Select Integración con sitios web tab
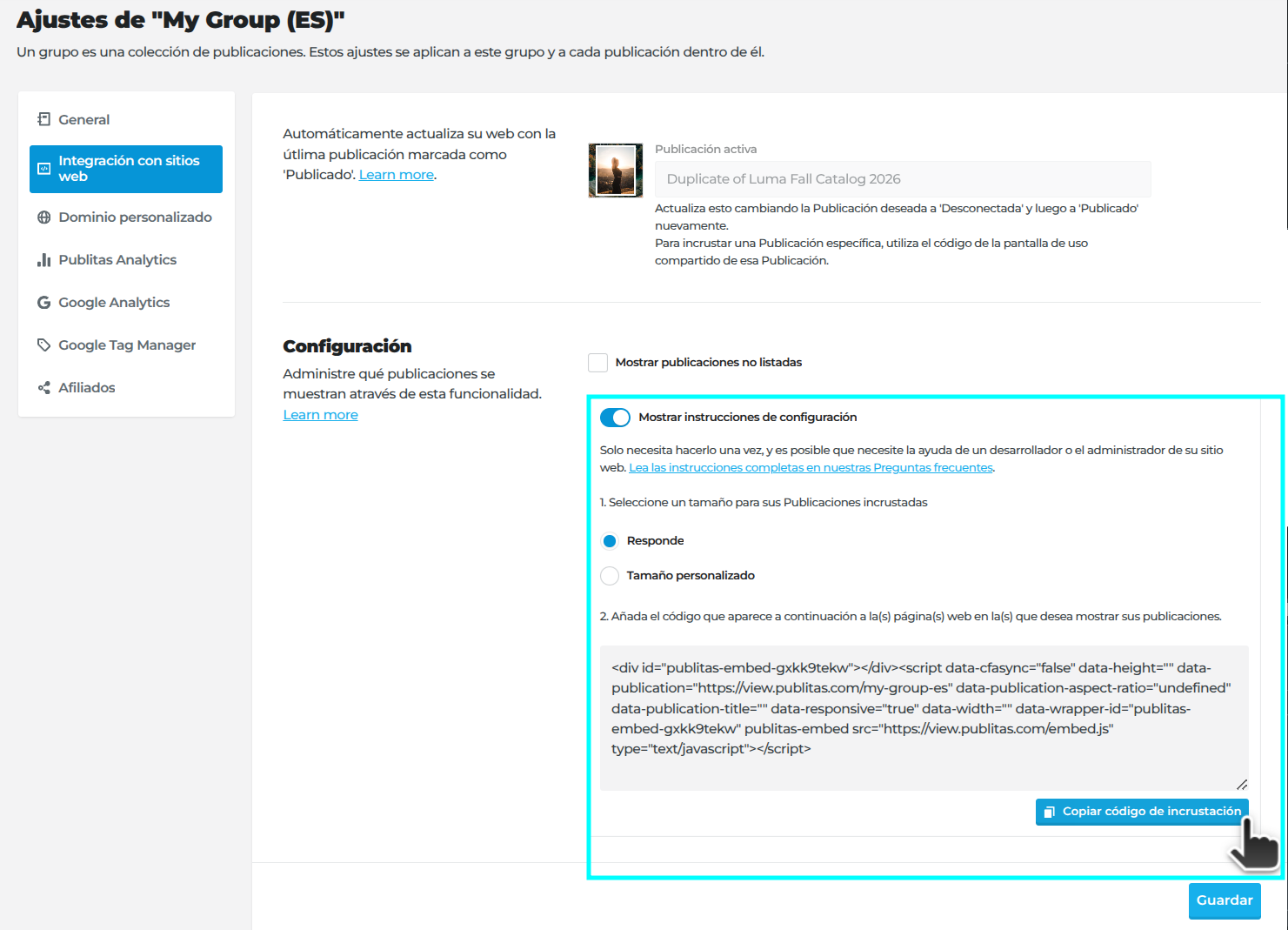The height and width of the screenshot is (930, 1288). click(x=126, y=169)
